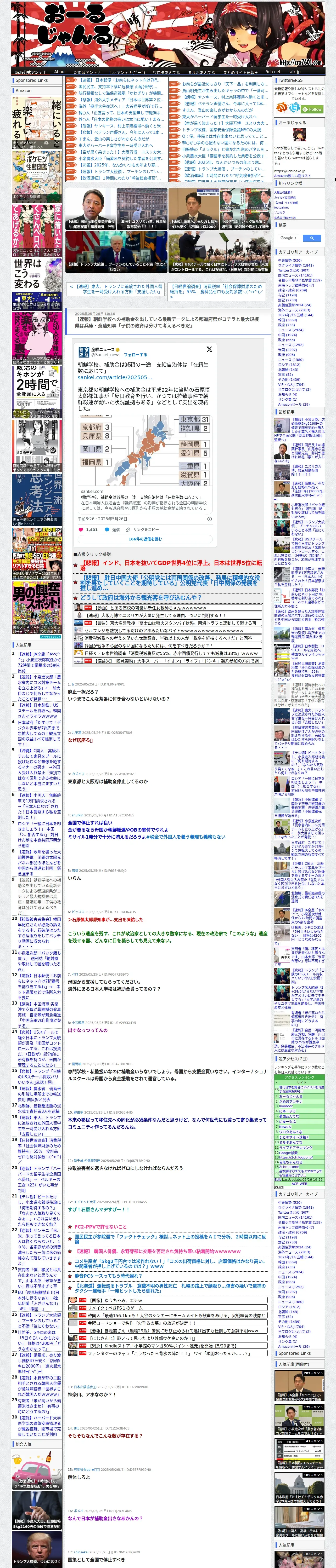
Task: Open 中華情勢 (530) in the category archive
Action: [x=290, y=260]
